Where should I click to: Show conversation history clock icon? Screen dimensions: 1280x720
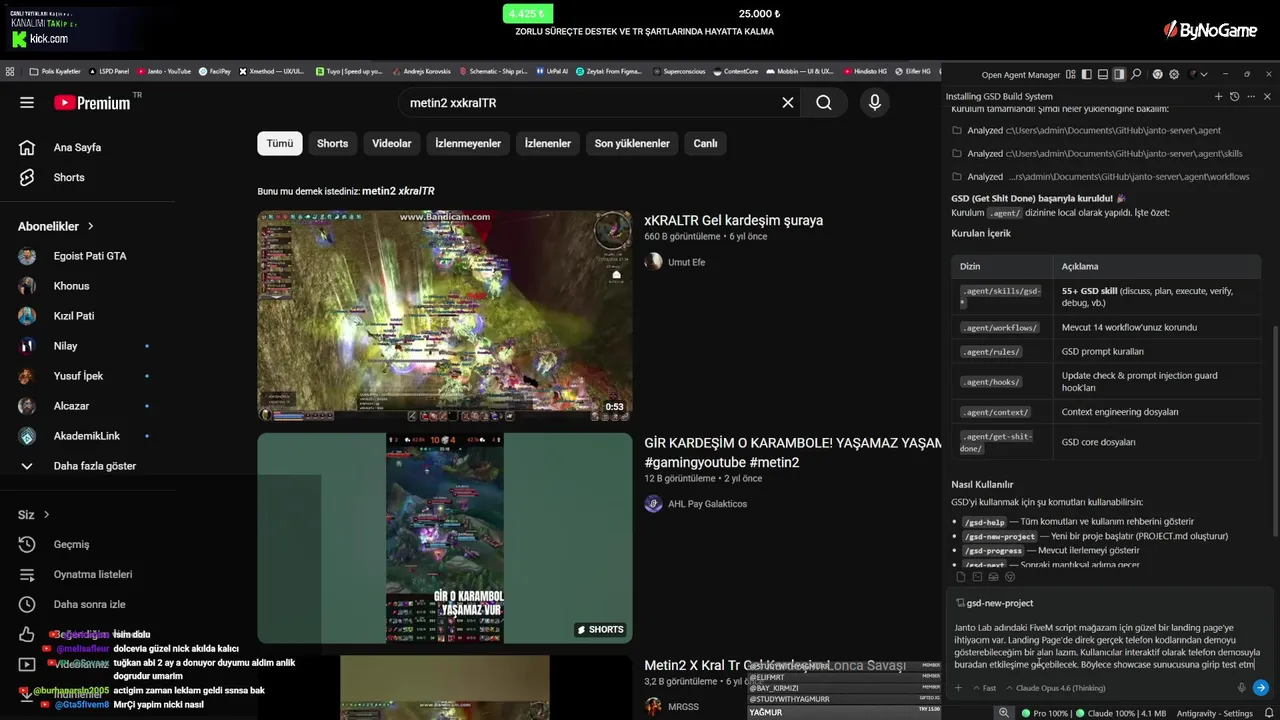tap(1234, 96)
